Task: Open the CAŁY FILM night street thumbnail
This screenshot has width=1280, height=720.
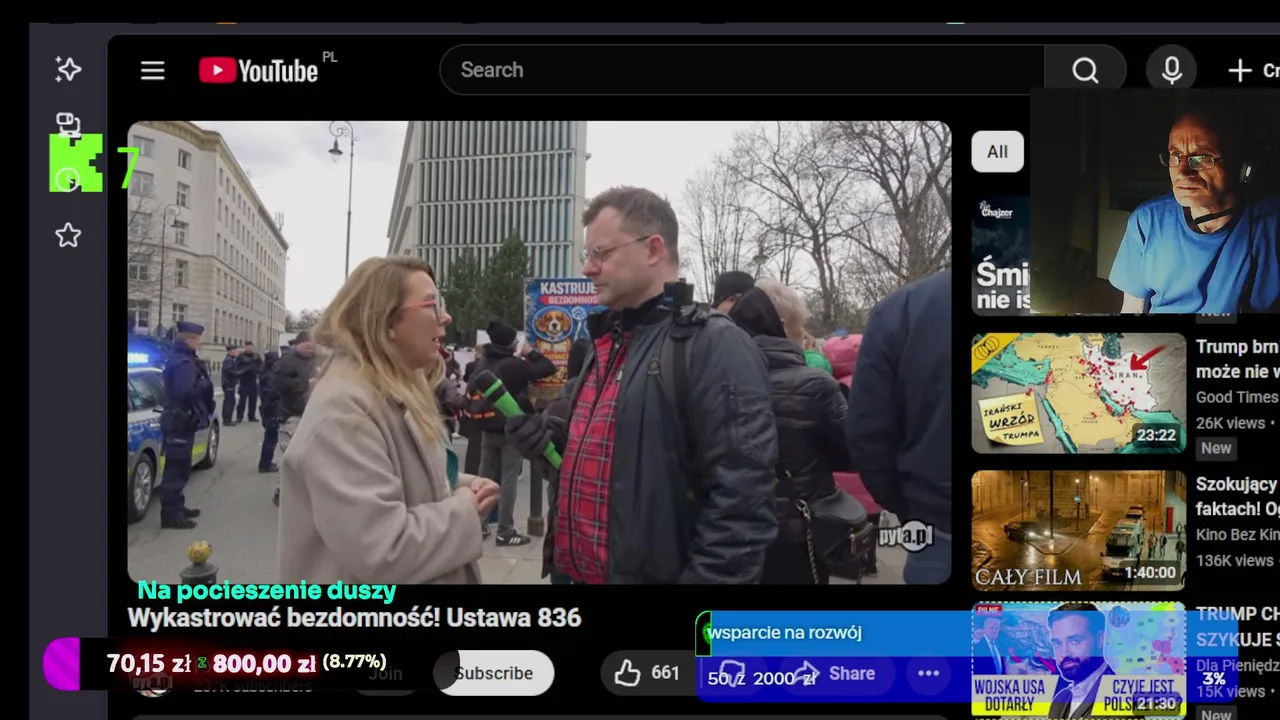Action: coord(1079,531)
